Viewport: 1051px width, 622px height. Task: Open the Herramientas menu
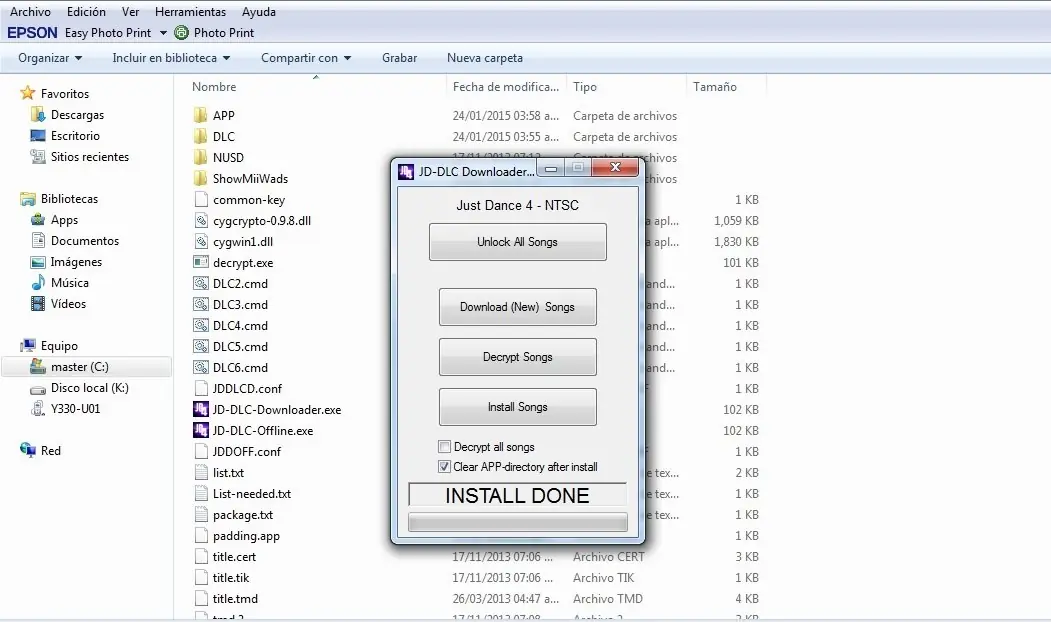tap(190, 11)
